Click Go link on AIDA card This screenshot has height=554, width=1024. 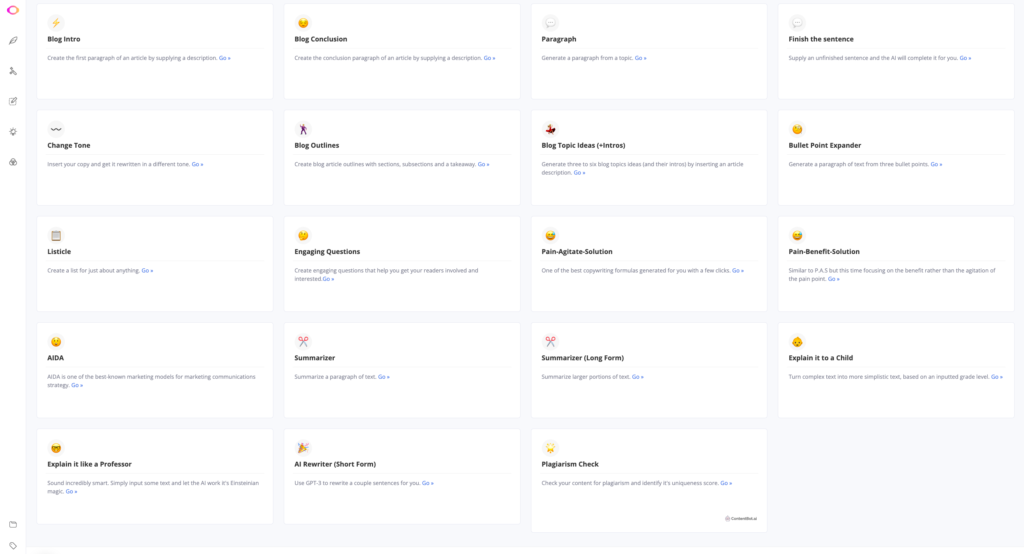point(77,385)
